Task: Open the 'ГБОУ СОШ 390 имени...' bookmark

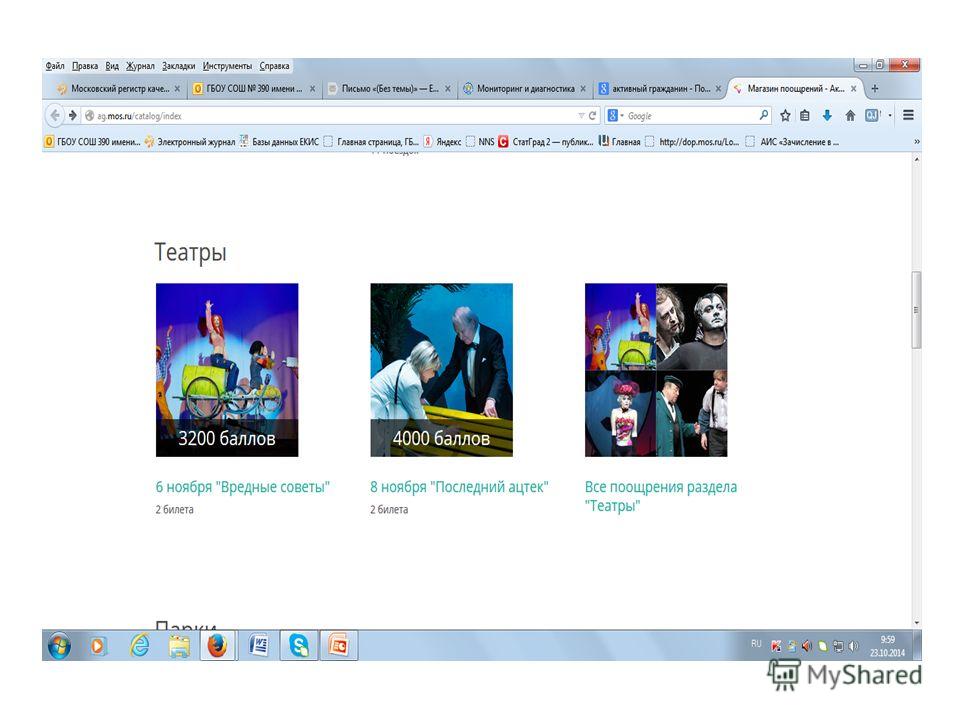Action: click(93, 141)
